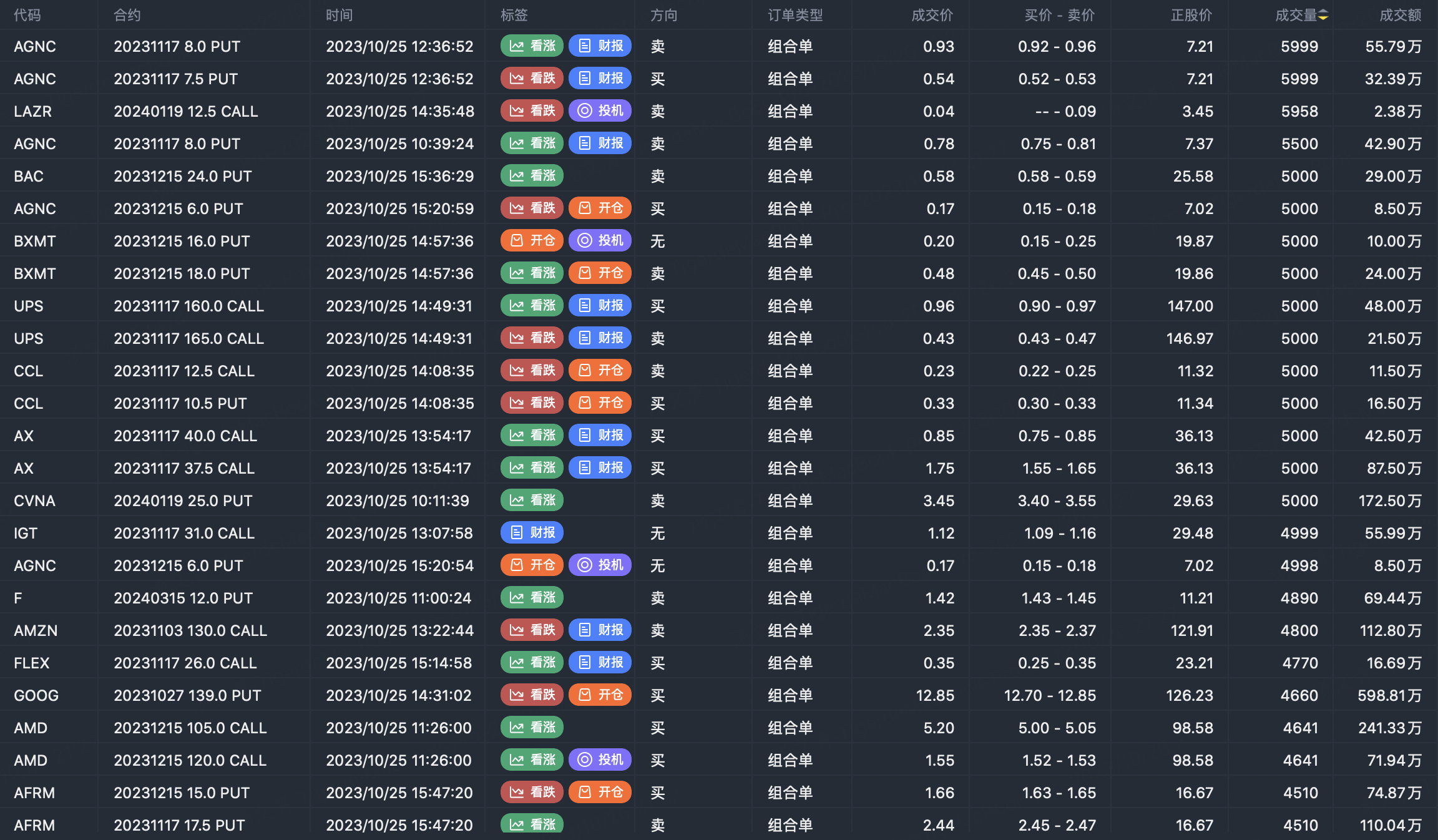Screen dimensions: 1438x840
Task: Click stock price 121.91
Action: 1192,630
